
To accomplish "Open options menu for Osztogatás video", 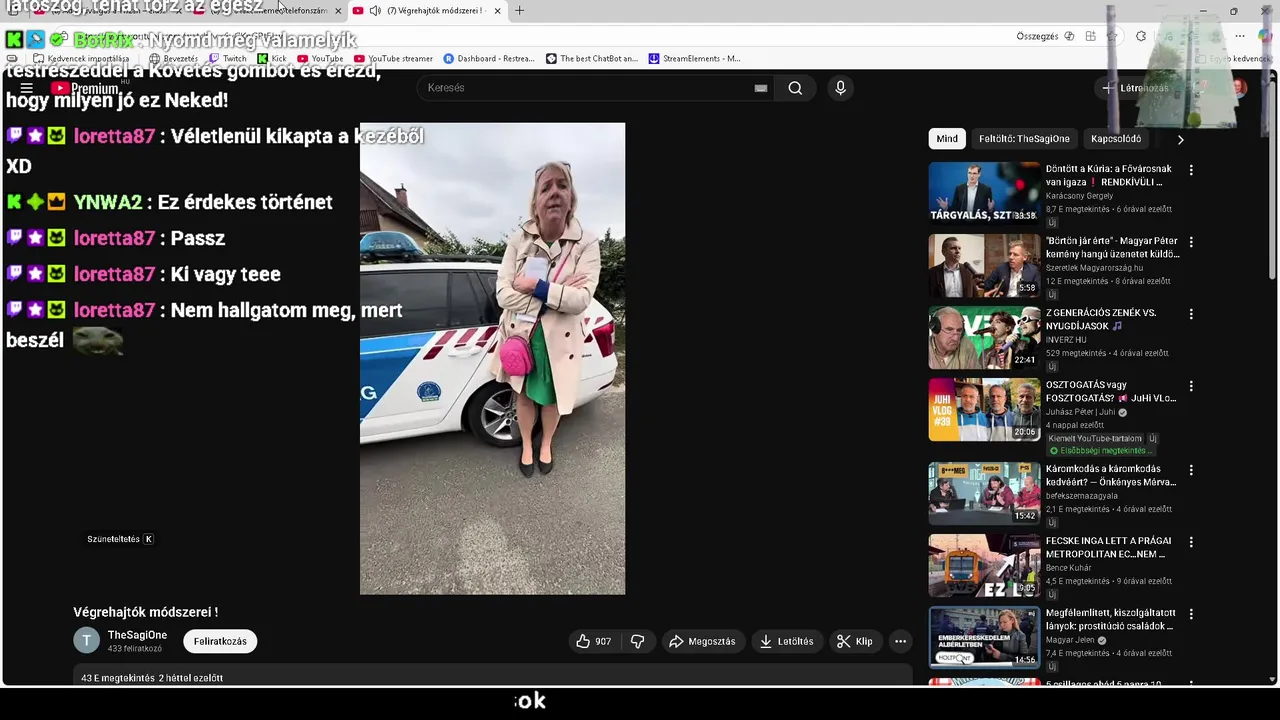I will point(1191,386).
